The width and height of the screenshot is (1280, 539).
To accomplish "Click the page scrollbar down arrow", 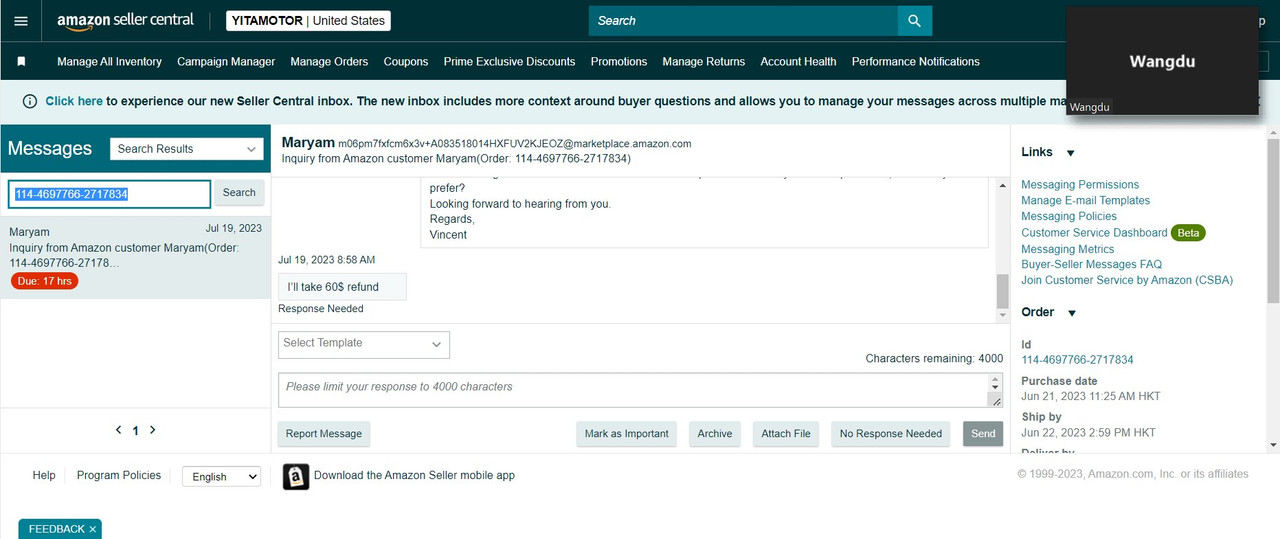I will (1273, 445).
